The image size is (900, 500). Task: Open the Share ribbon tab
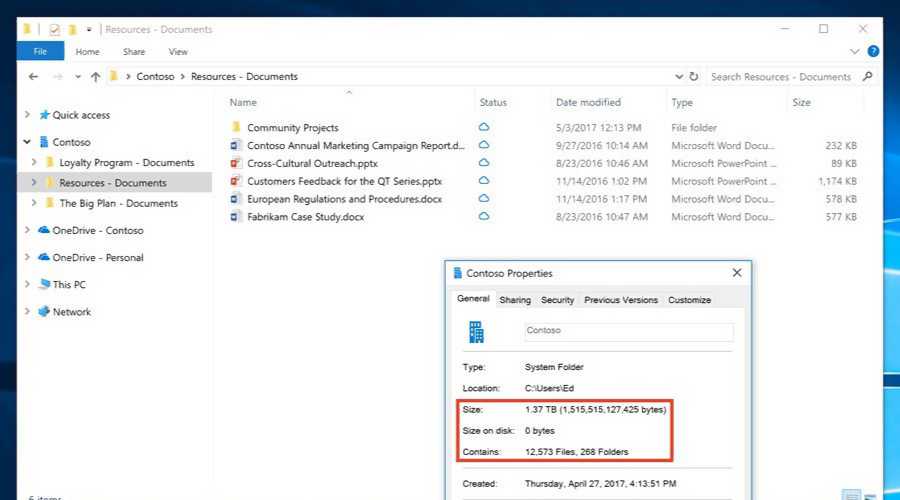click(x=134, y=51)
